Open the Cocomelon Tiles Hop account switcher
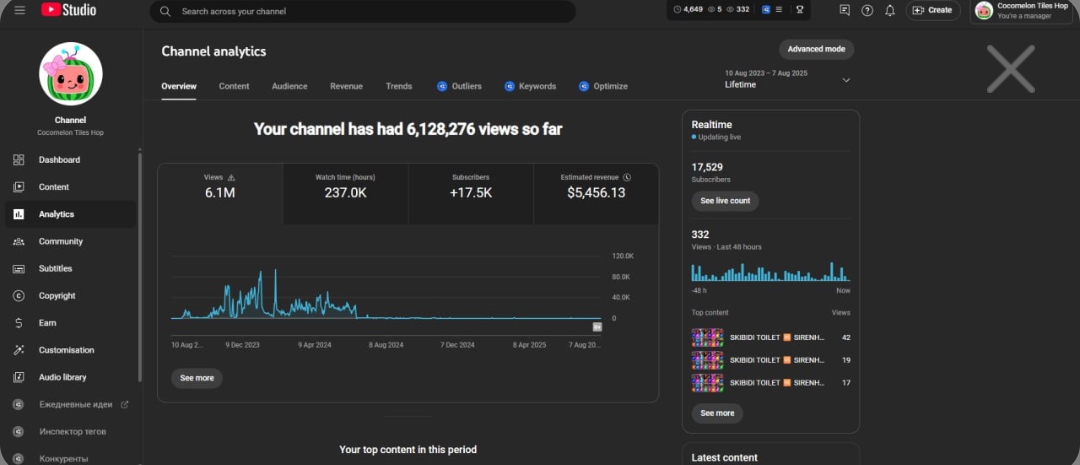Screen dimensions: 1080x465 1022,11
